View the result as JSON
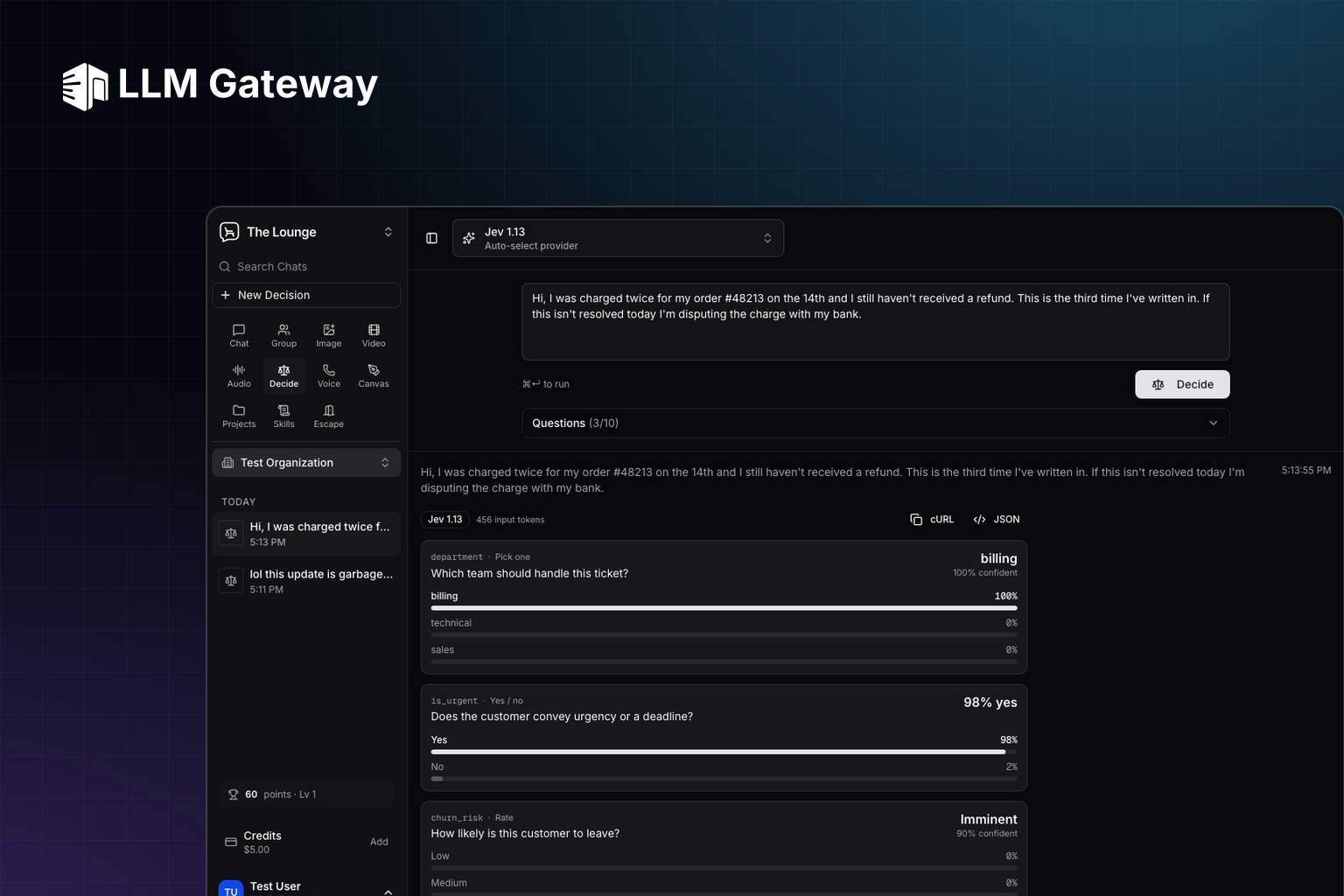This screenshot has width=1344, height=896. (x=997, y=520)
